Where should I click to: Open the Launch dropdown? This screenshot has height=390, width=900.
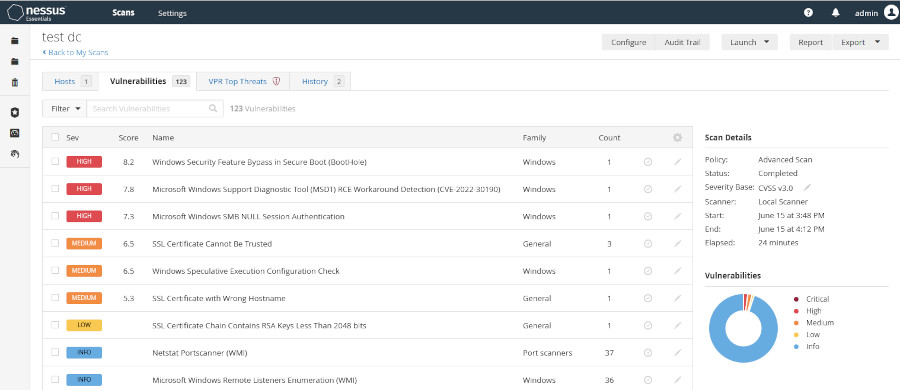pos(749,42)
